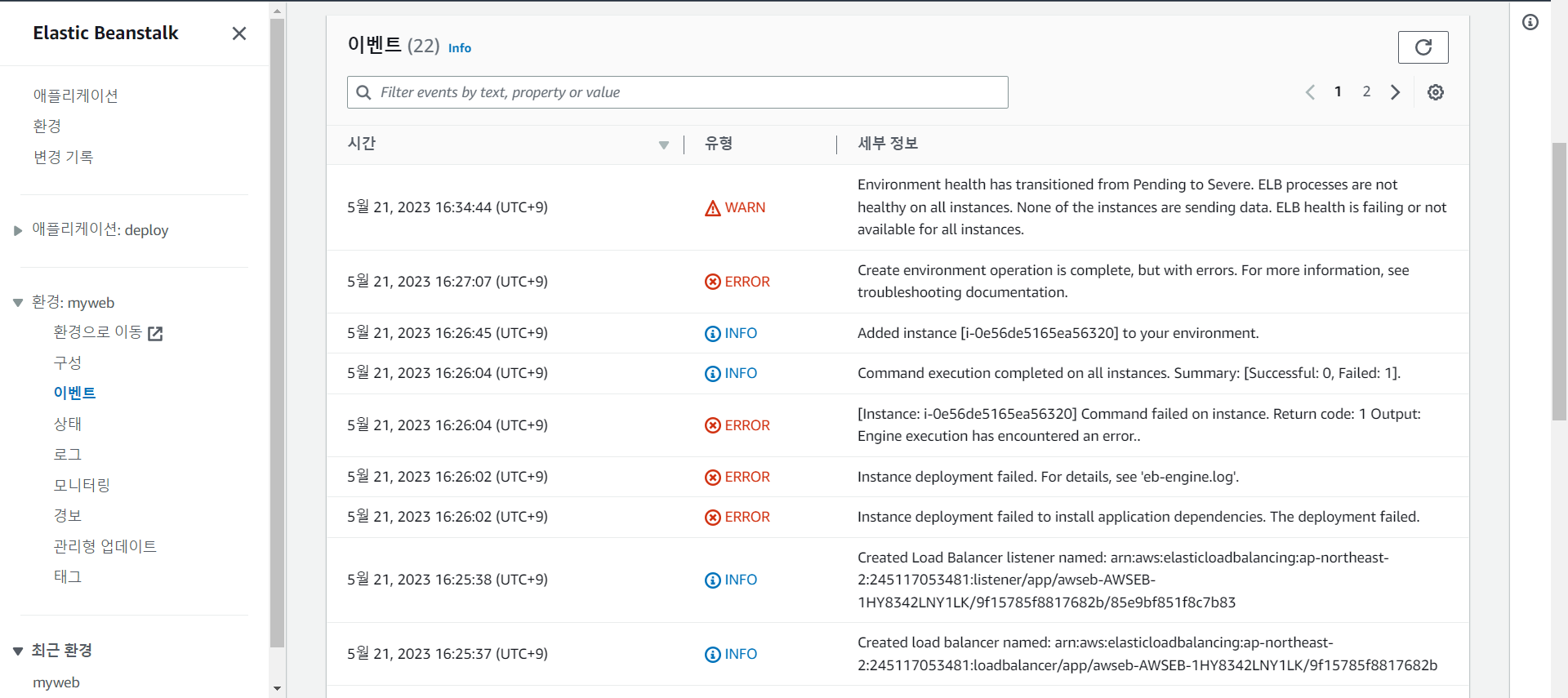Go to next events page arrow
This screenshot has height=698, width=1568.
click(1396, 92)
